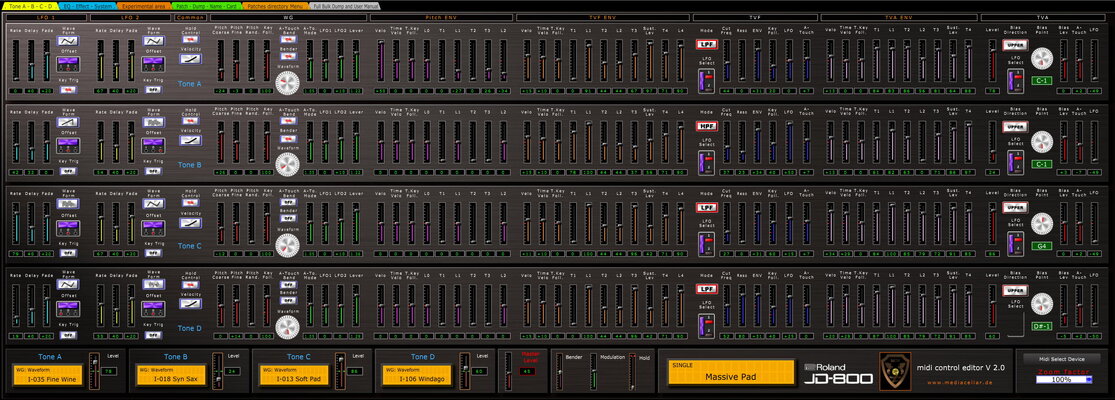The image size is (1115, 400).
Task: Change Tone B TVF Mode HPF
Action: click(x=707, y=126)
